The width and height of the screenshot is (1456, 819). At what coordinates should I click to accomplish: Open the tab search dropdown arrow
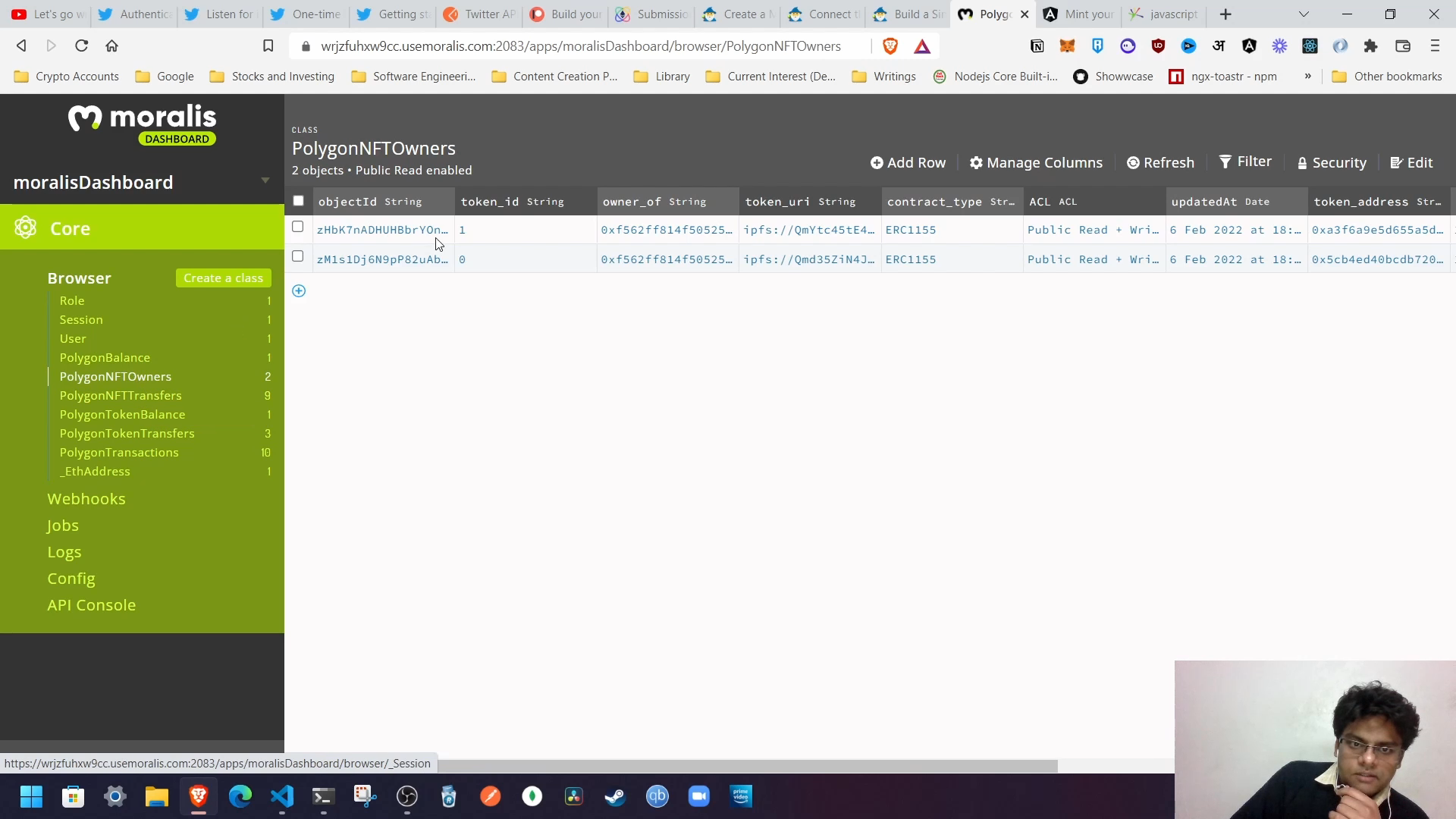point(1304,14)
